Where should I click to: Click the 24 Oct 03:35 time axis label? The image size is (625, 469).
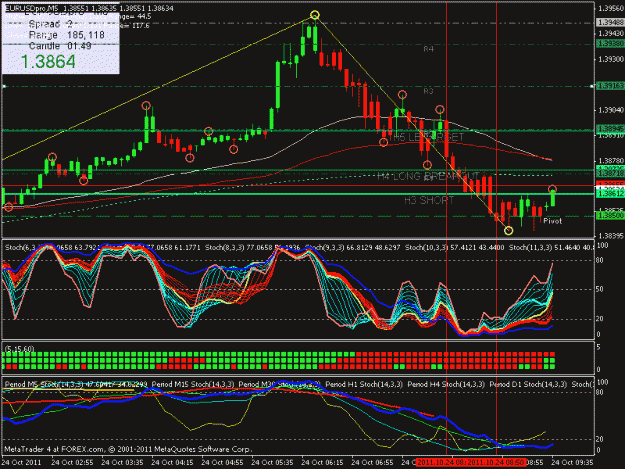[x=122, y=463]
